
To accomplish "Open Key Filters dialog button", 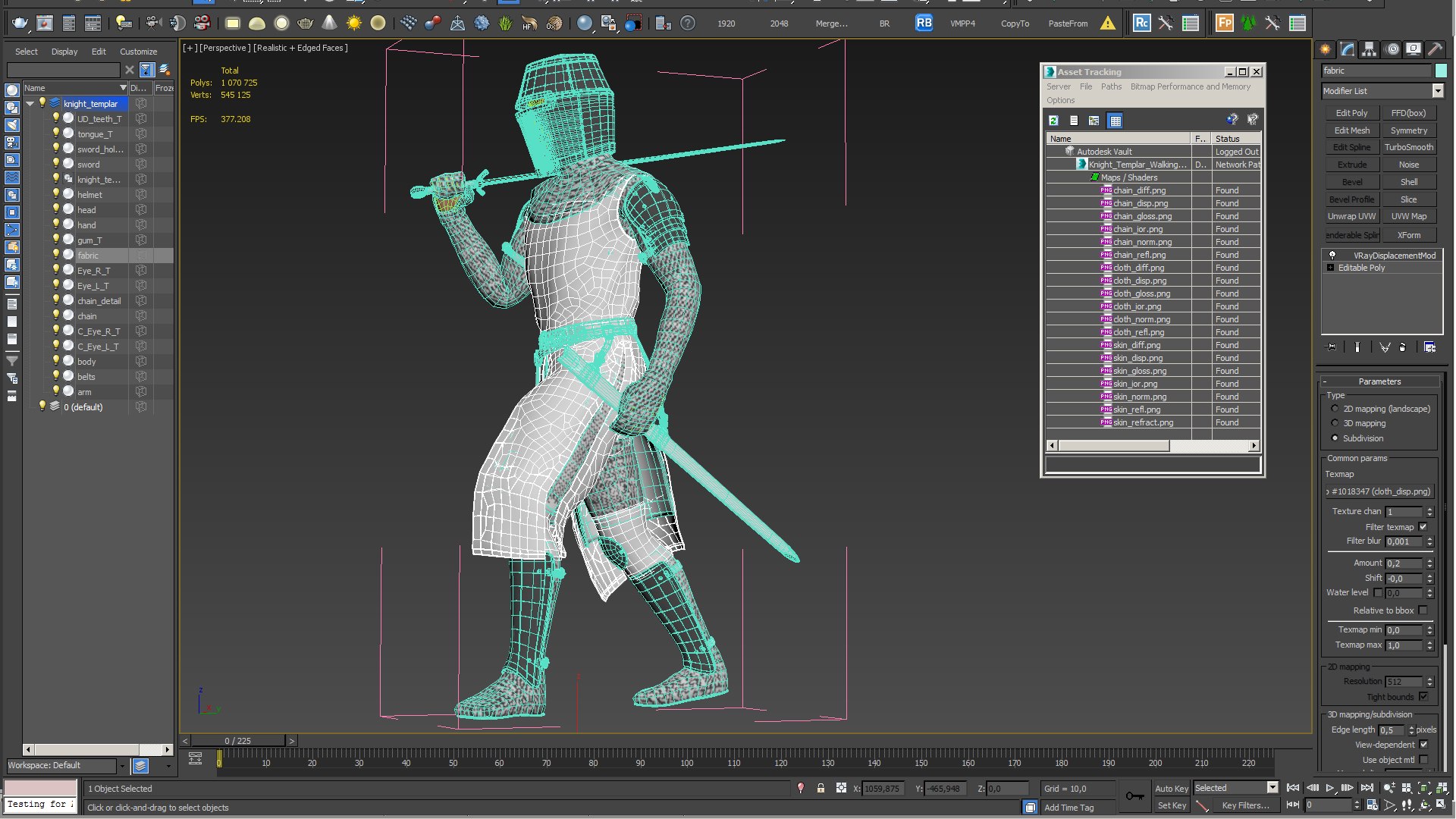I will tap(1245, 805).
